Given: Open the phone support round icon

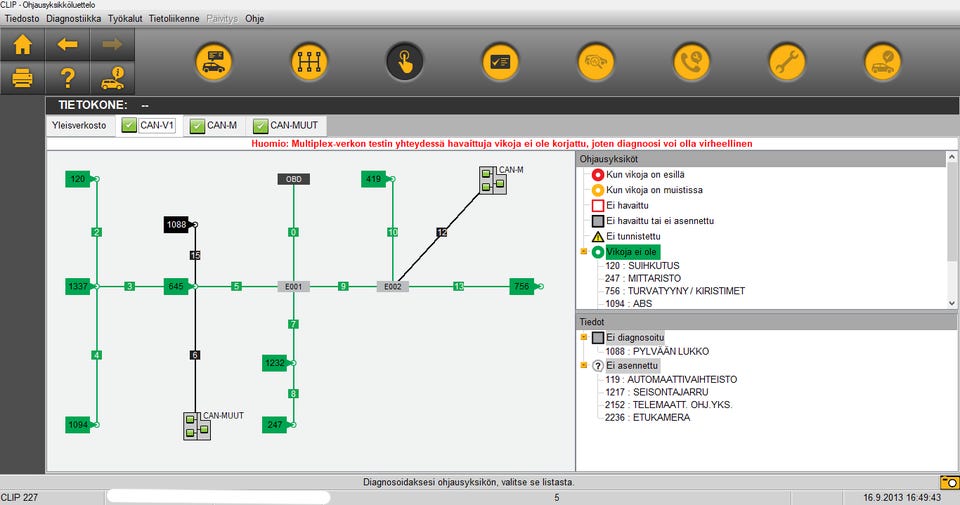Looking at the screenshot, I should [x=691, y=62].
